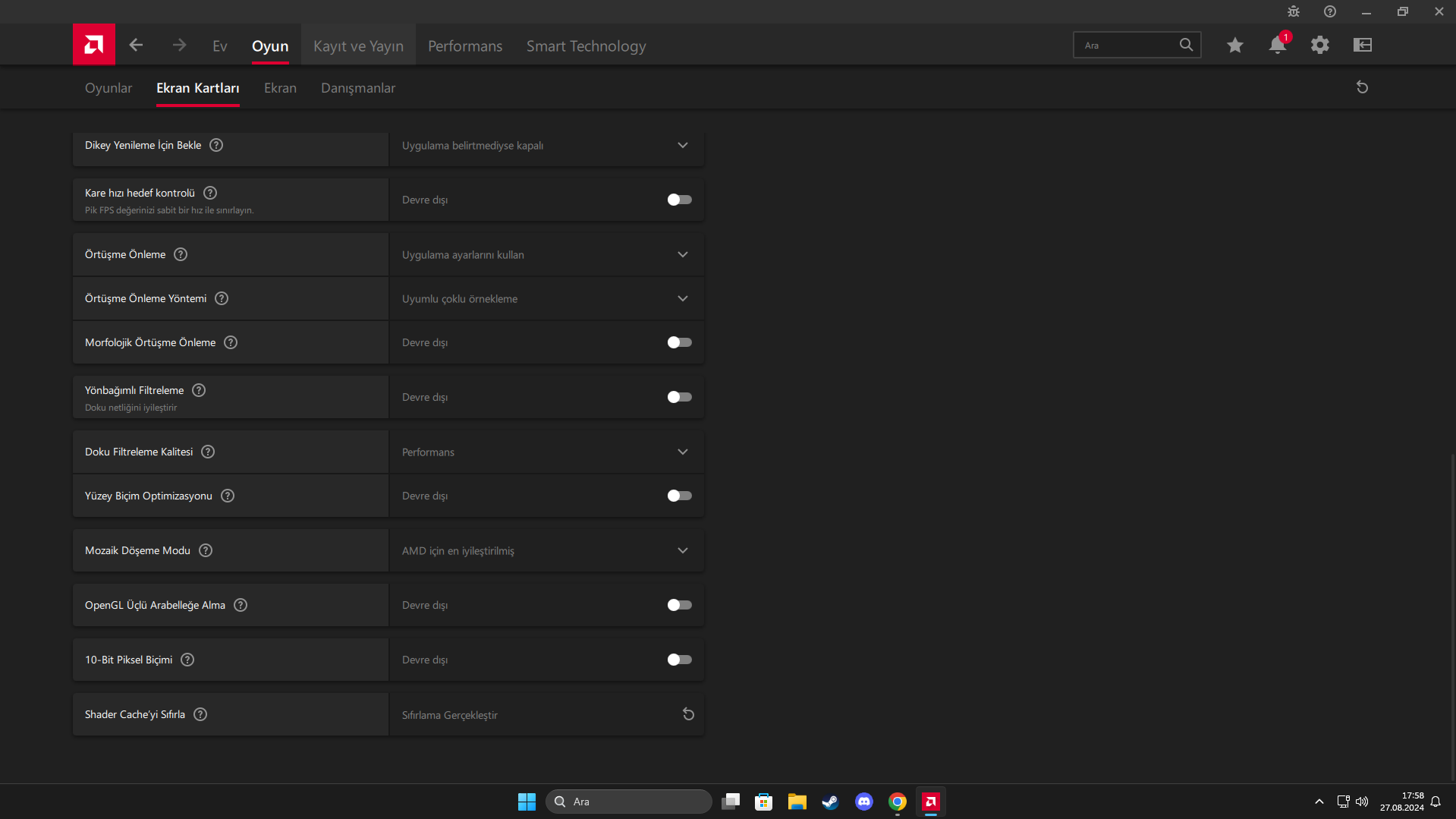
Task: Click the Windows taskbar search box
Action: click(x=628, y=802)
